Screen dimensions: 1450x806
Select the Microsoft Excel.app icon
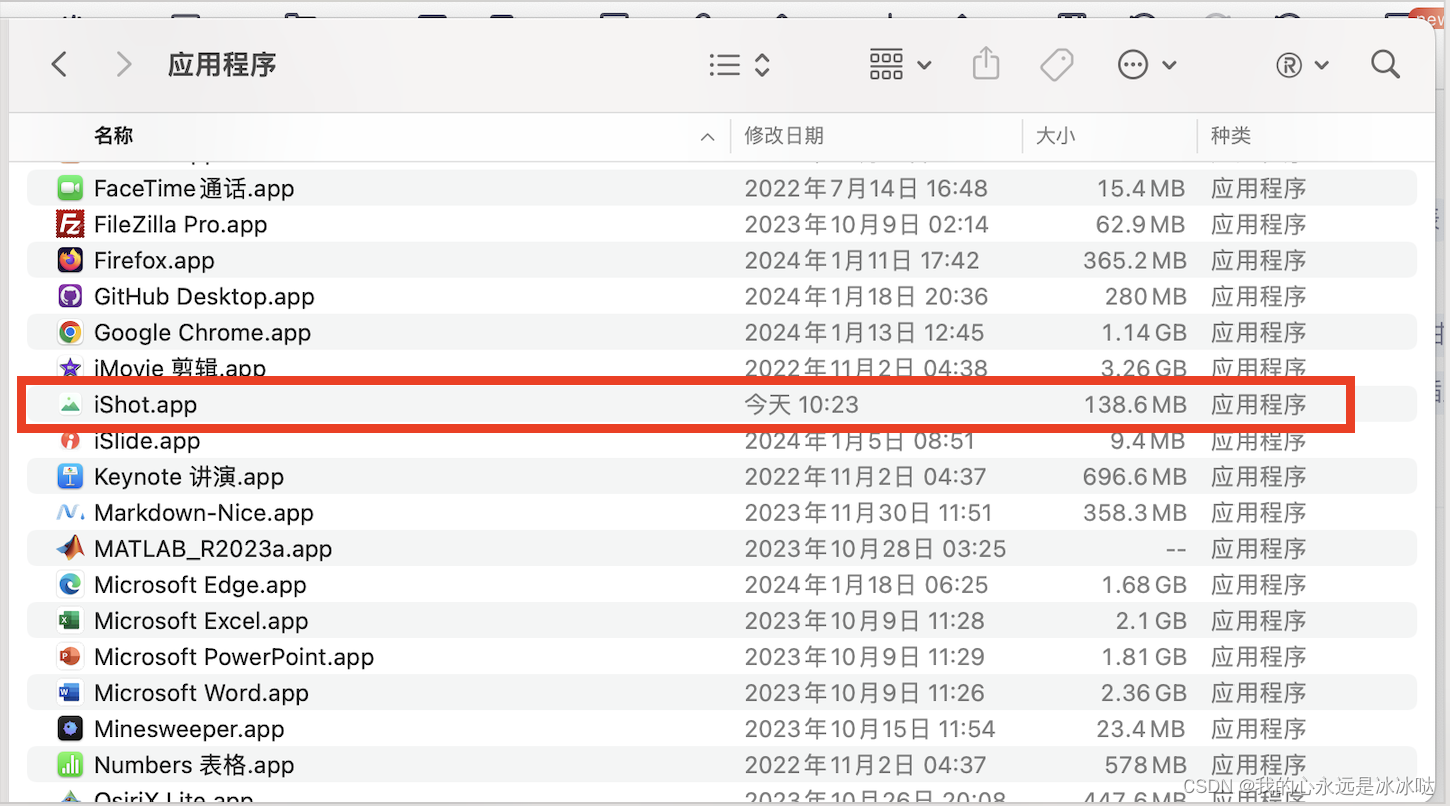tap(69, 620)
